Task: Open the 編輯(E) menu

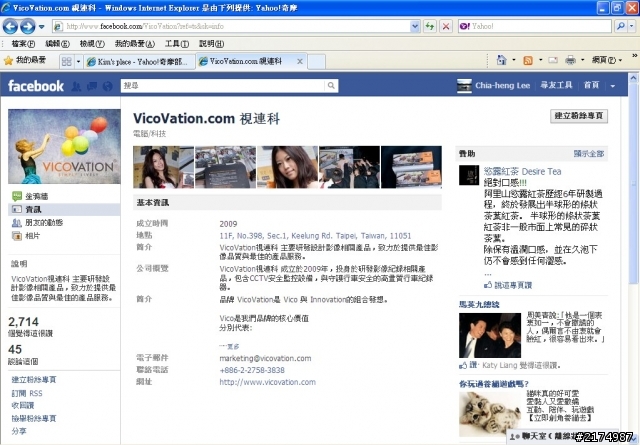Action: [57, 44]
